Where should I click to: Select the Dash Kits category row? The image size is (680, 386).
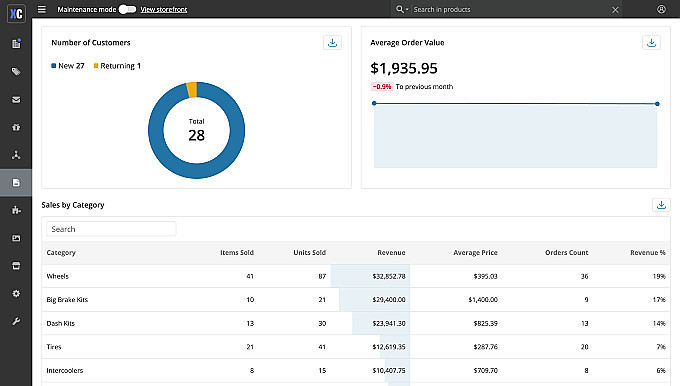point(356,323)
